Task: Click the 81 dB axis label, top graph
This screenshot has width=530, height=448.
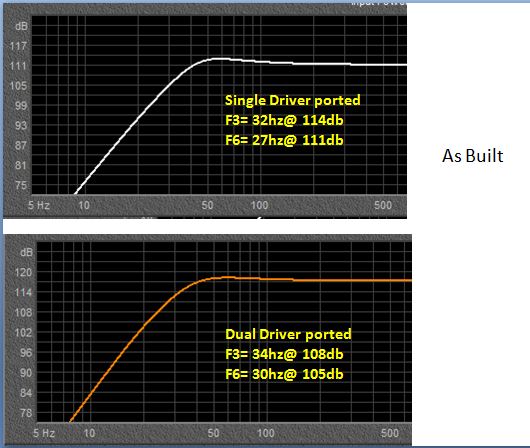Action: click(20, 165)
